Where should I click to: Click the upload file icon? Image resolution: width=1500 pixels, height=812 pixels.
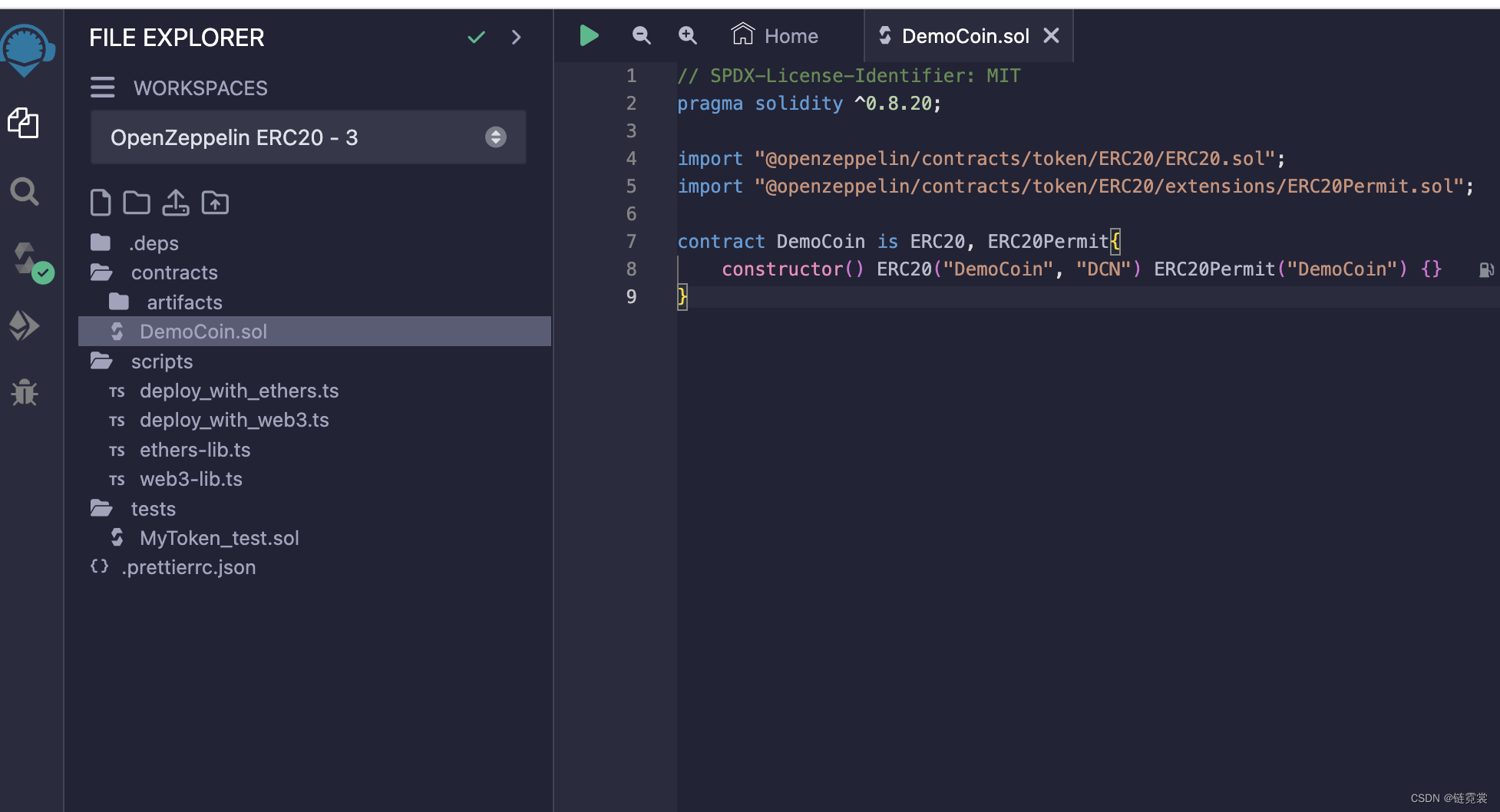[x=176, y=203]
